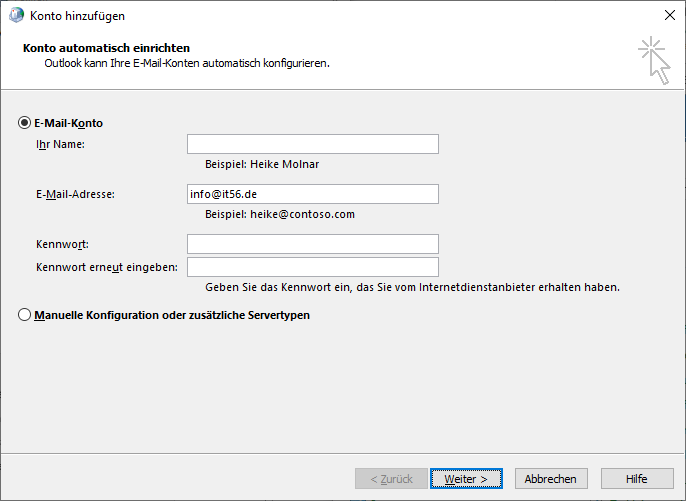This screenshot has height=501, width=686.
Task: Click the Konto hinzufügen title bar text
Action: click(x=77, y=16)
